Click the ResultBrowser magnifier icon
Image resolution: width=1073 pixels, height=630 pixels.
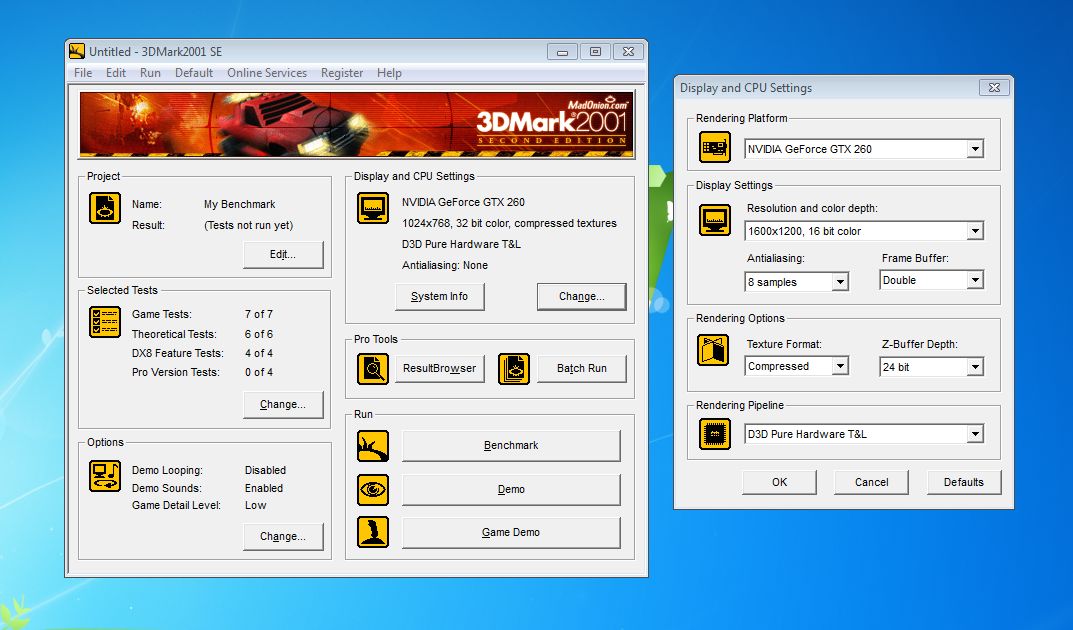pyautogui.click(x=373, y=369)
